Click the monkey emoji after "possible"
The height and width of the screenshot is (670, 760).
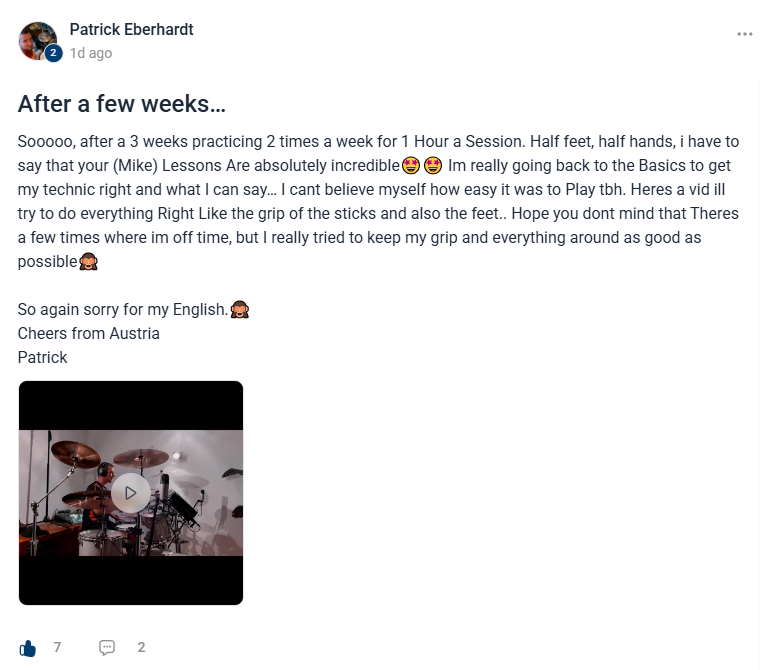pos(88,262)
